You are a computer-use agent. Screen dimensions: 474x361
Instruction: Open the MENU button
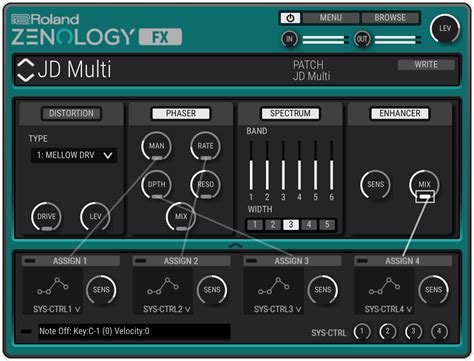click(331, 18)
